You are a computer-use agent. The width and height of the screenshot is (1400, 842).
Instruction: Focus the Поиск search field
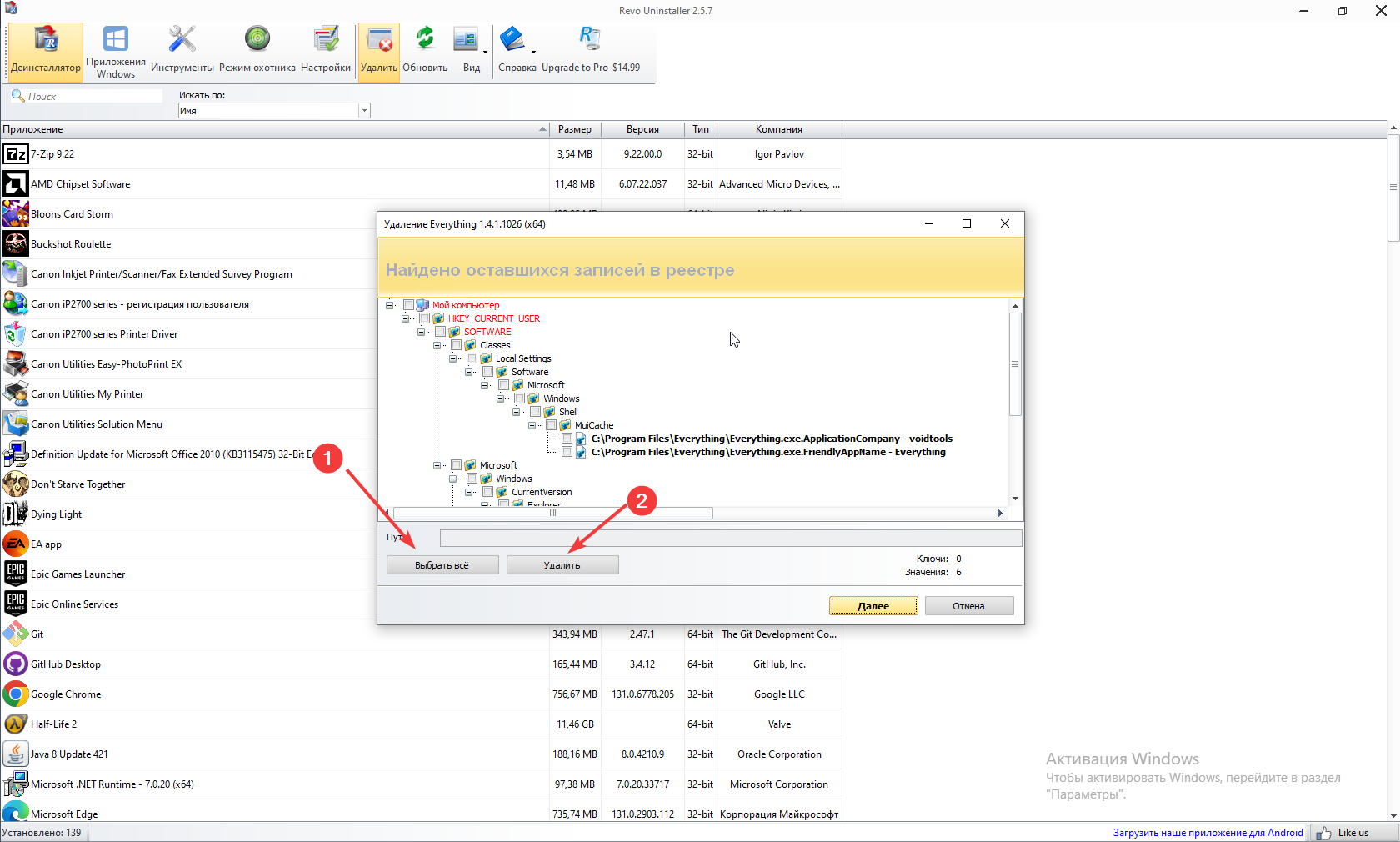tap(93, 97)
